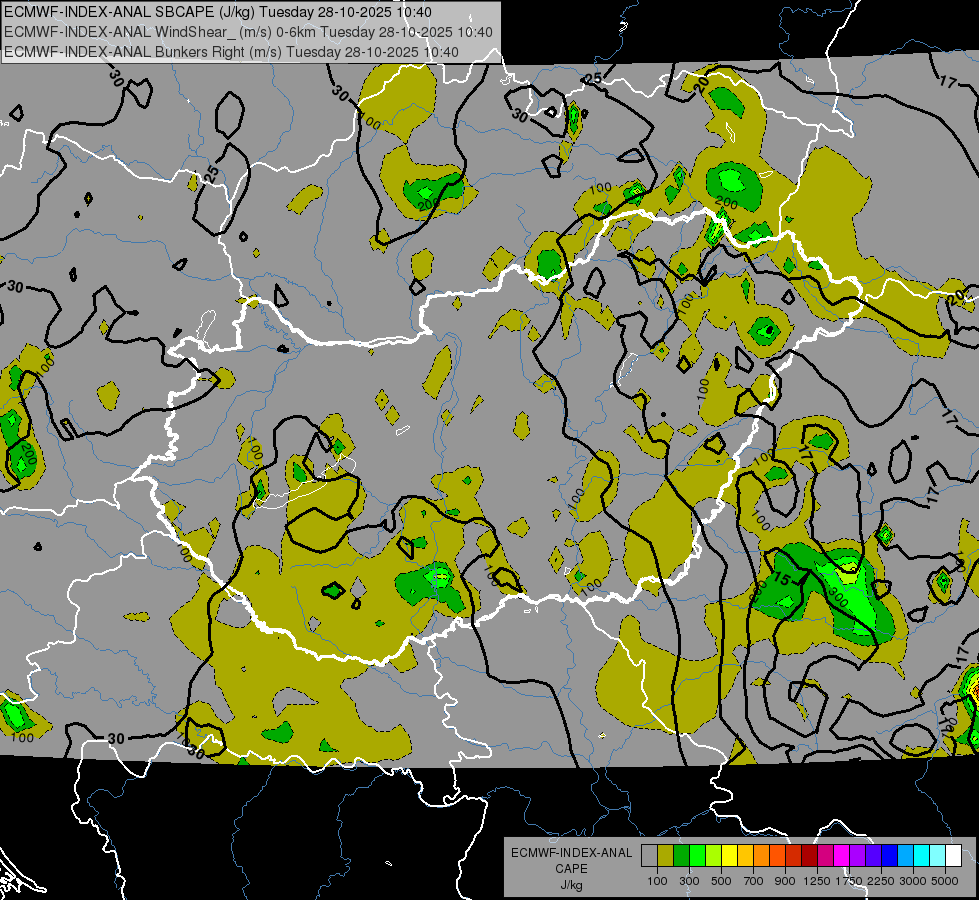Select the Bunkers Right (m/s) title line
This screenshot has height=900, width=979.
click(232, 52)
